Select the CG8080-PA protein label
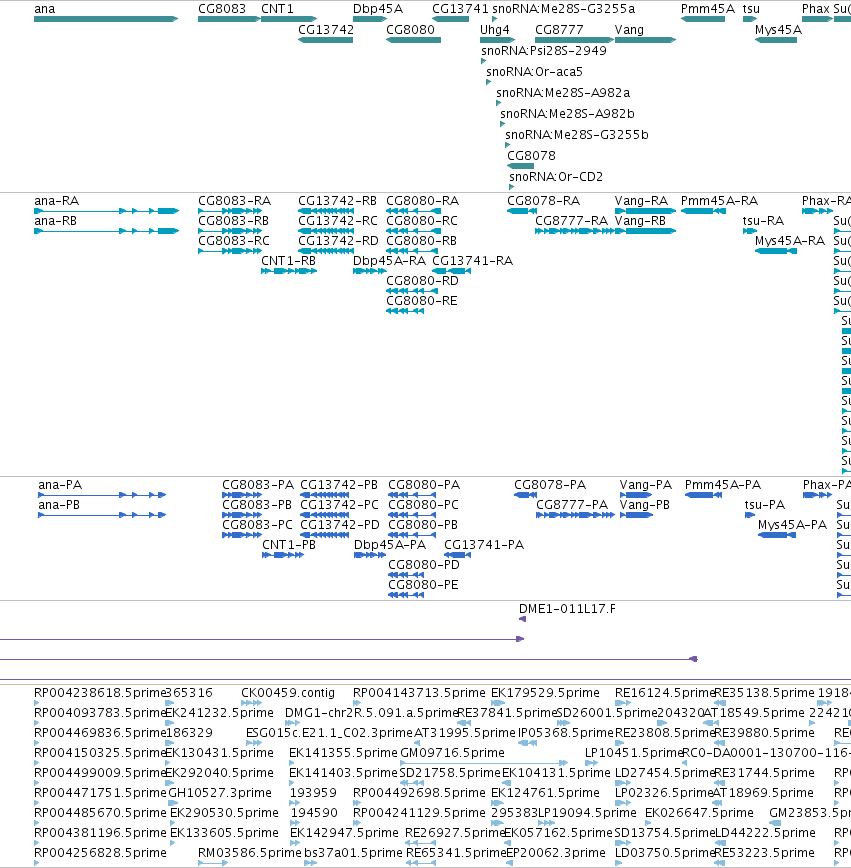851x868 pixels. pyautogui.click(x=424, y=485)
